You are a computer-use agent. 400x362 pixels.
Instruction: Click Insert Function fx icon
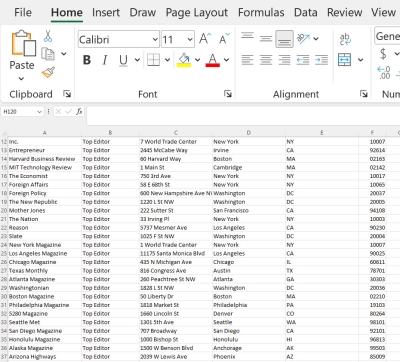point(79,111)
